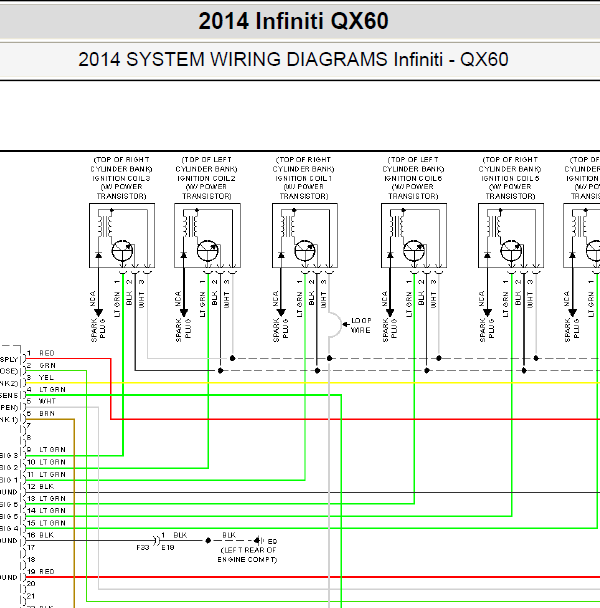Click the F33/E18 connector symbol

[x=156, y=541]
